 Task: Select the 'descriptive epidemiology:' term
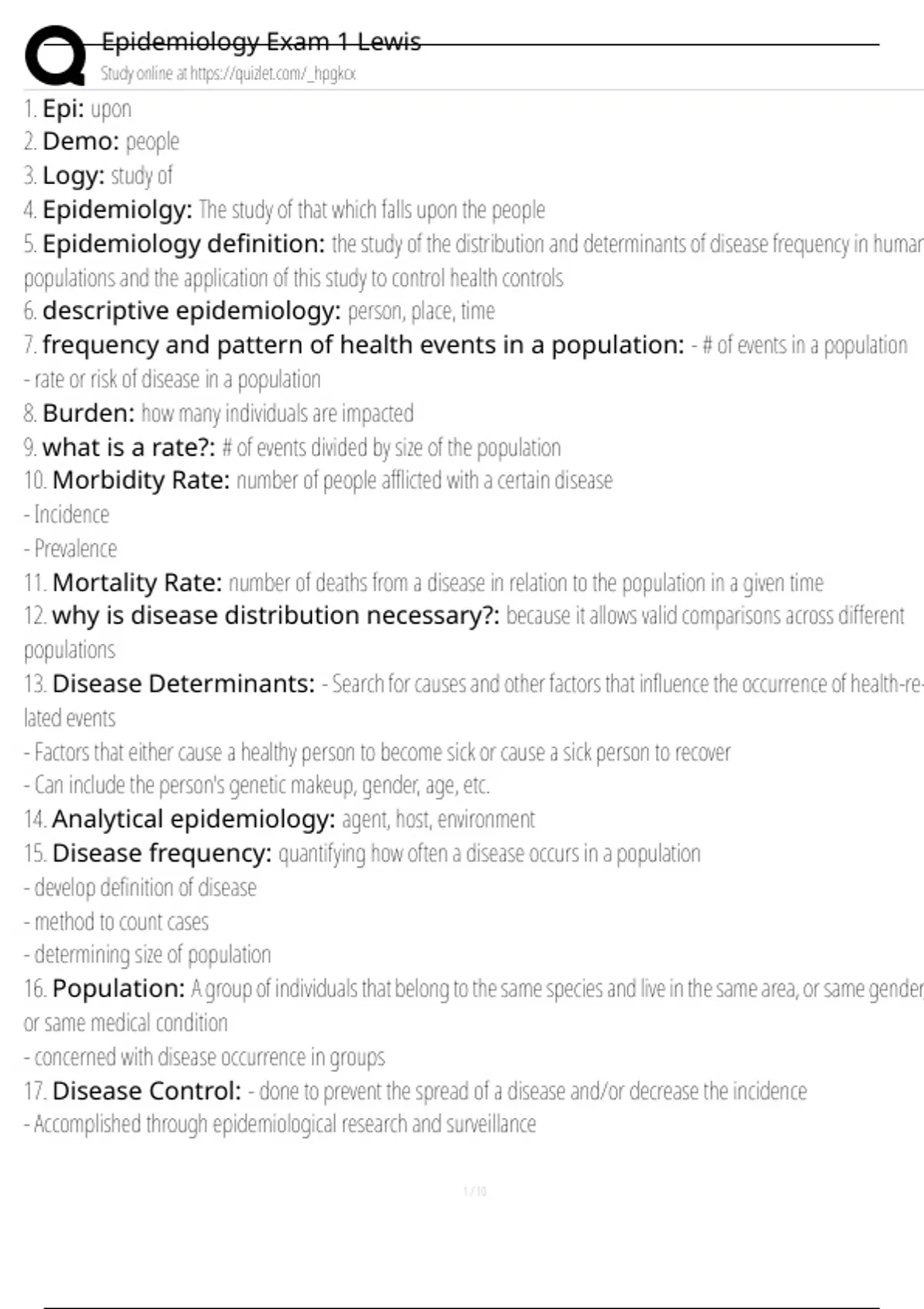point(191,311)
